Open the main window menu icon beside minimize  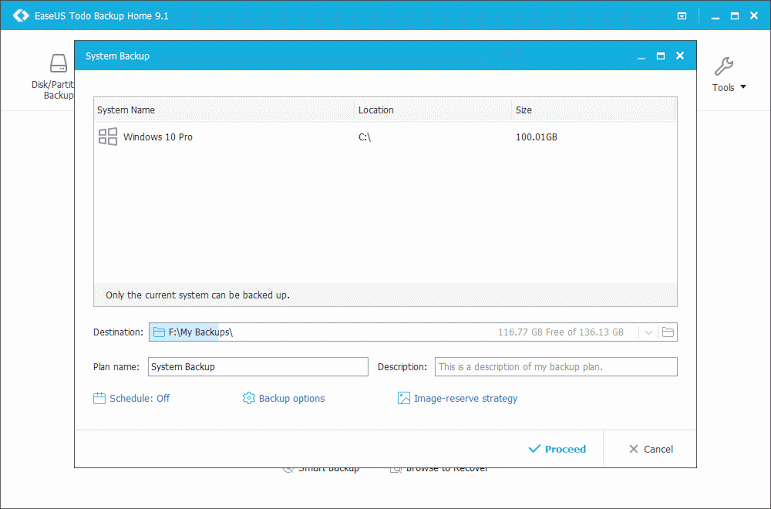(682, 16)
